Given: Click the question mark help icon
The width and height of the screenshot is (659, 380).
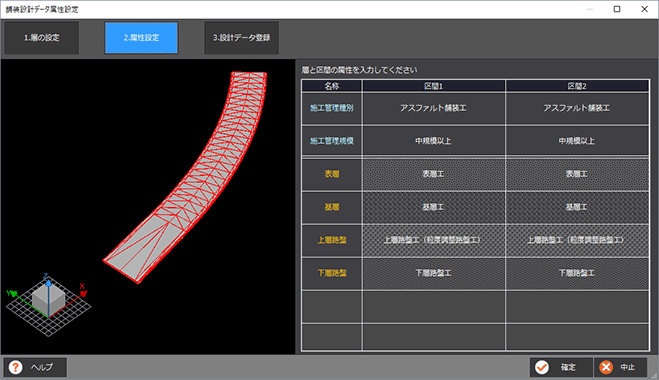Looking at the screenshot, I should point(16,367).
